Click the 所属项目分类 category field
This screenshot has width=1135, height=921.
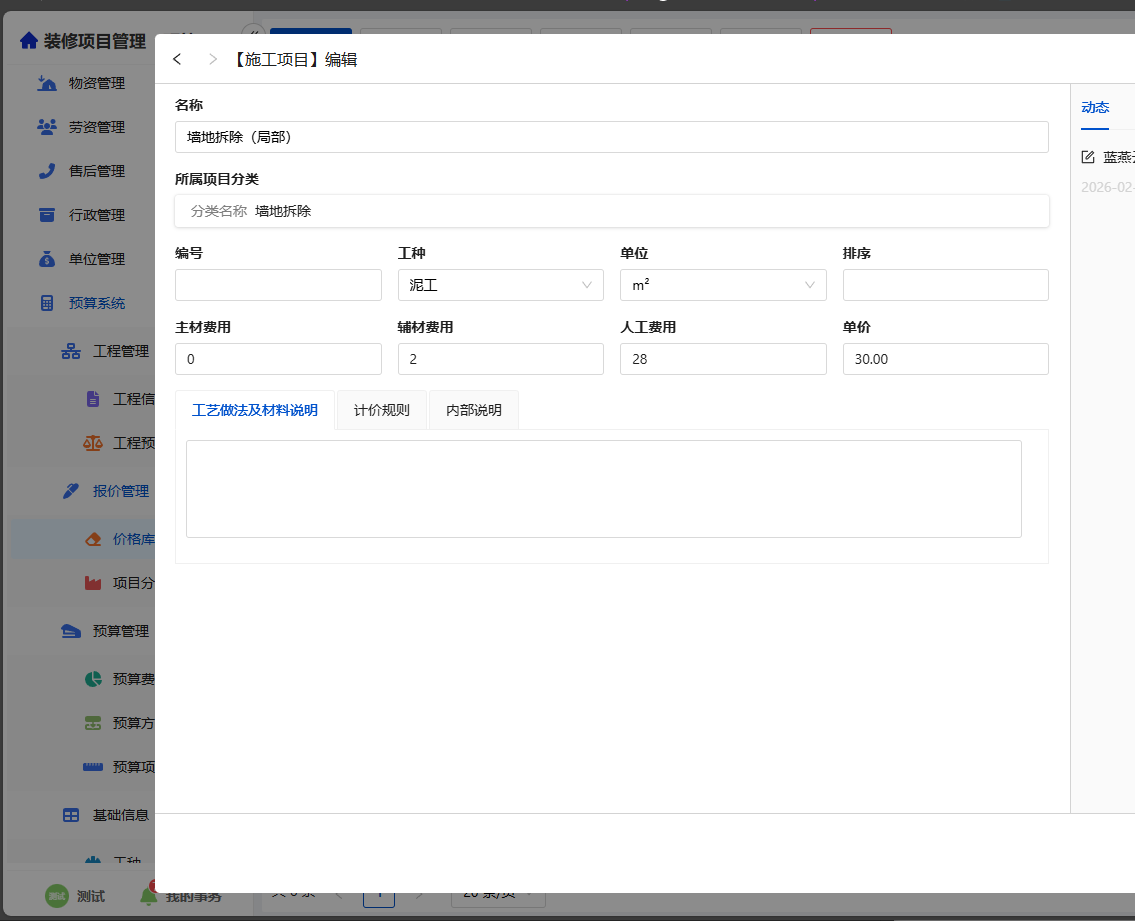pos(611,211)
